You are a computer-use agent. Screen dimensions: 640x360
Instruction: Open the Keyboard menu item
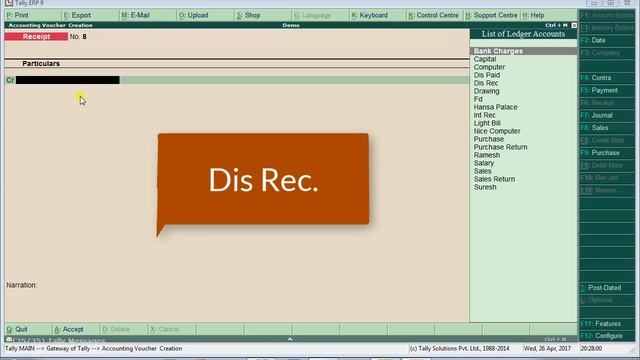pos(370,15)
